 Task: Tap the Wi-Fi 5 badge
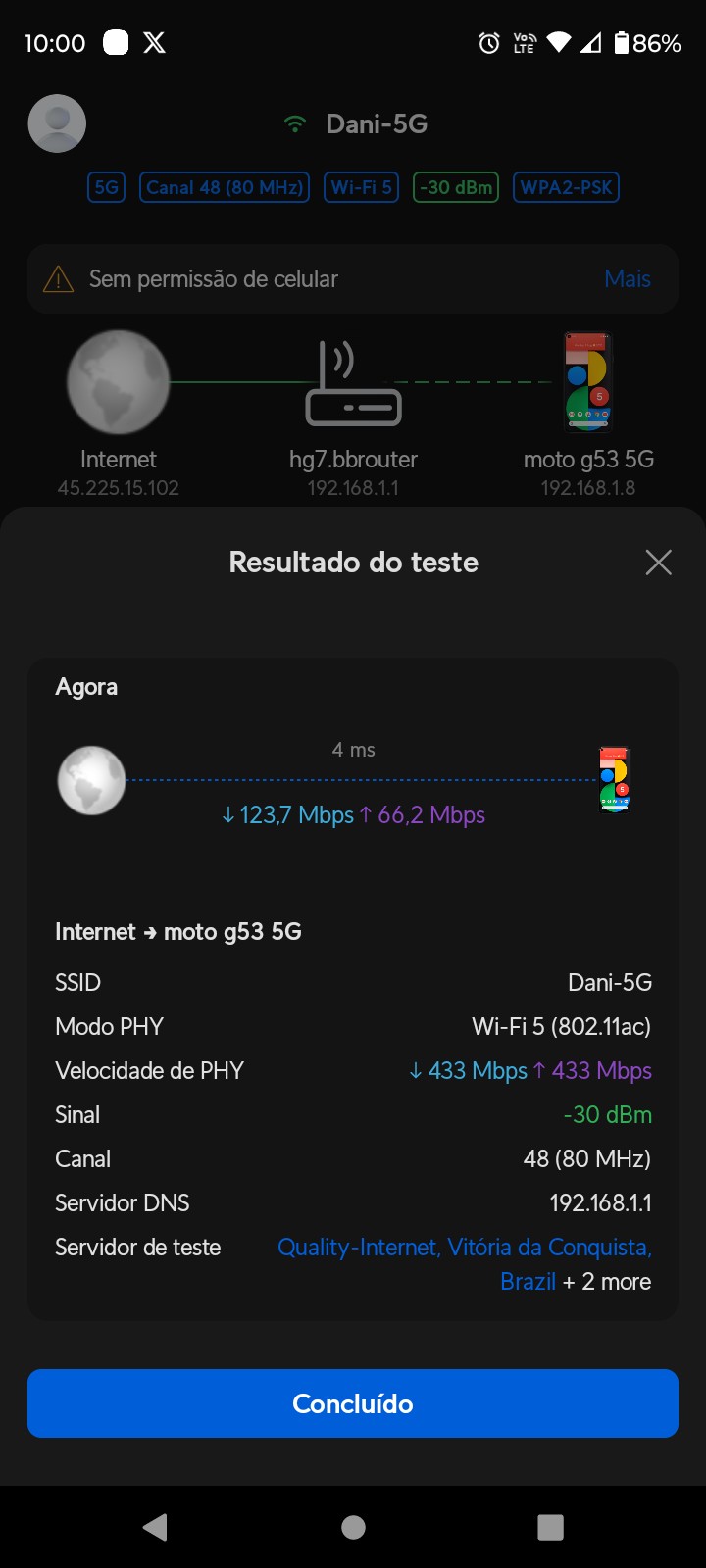(x=361, y=187)
